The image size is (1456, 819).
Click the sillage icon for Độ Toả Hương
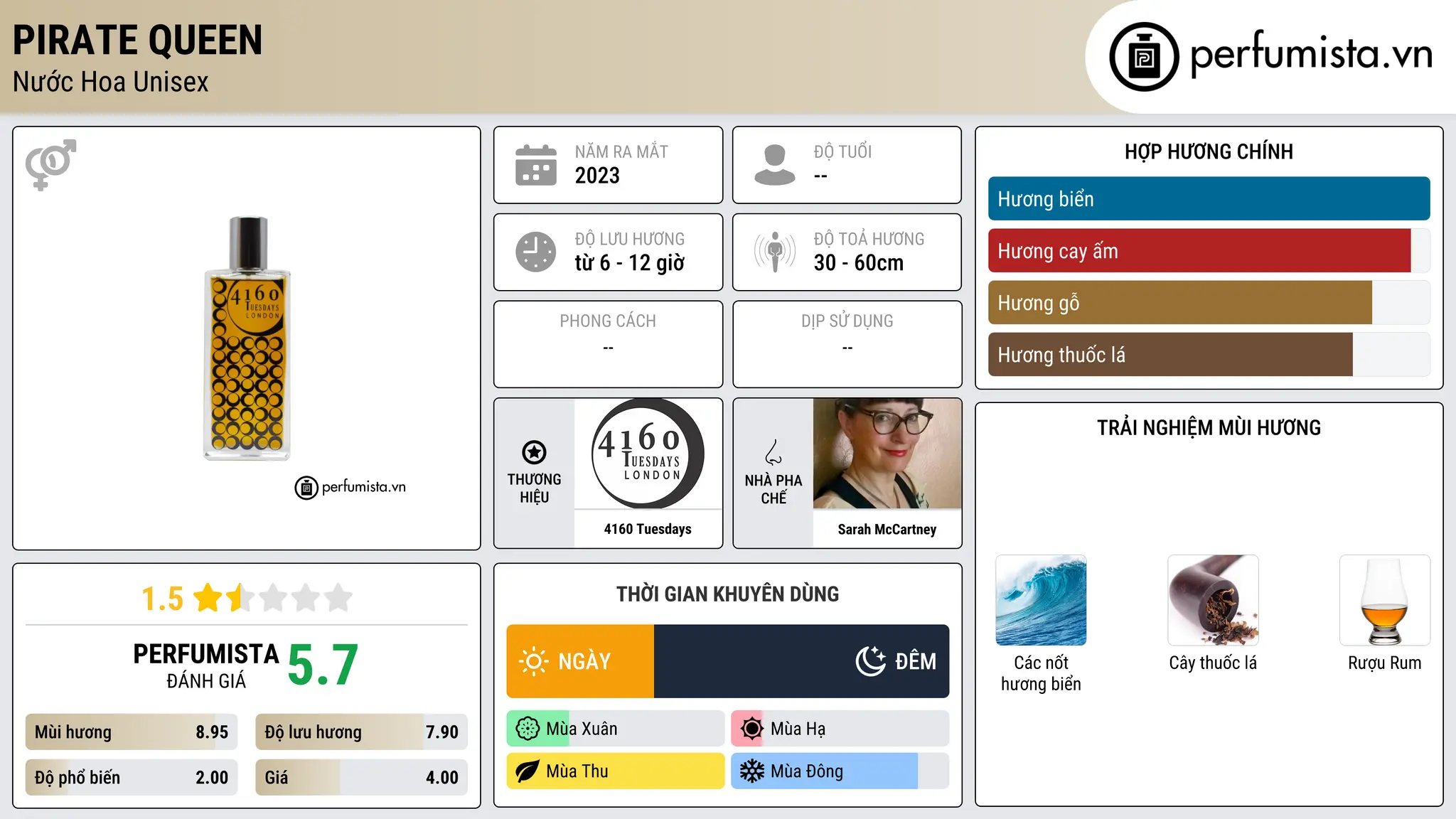click(x=775, y=252)
